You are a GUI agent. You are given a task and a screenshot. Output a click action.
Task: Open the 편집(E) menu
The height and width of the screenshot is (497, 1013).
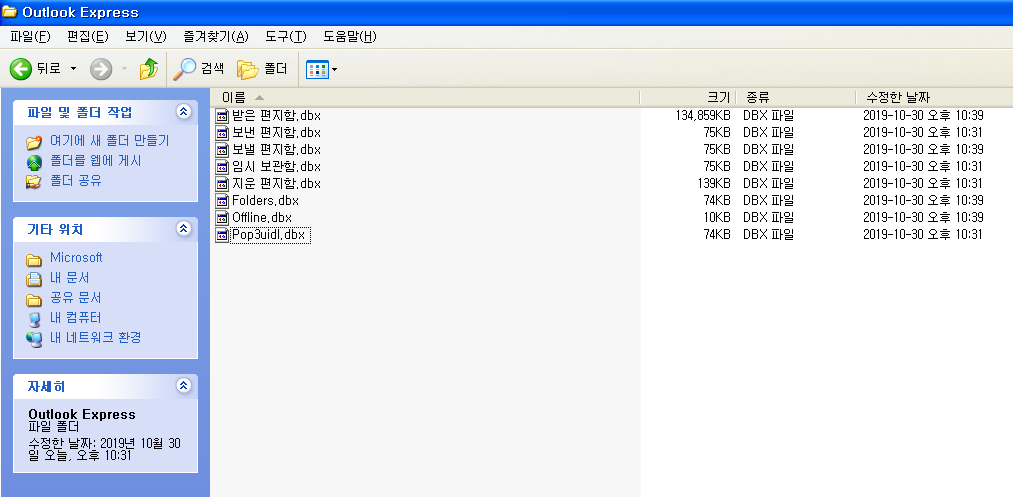click(88, 37)
